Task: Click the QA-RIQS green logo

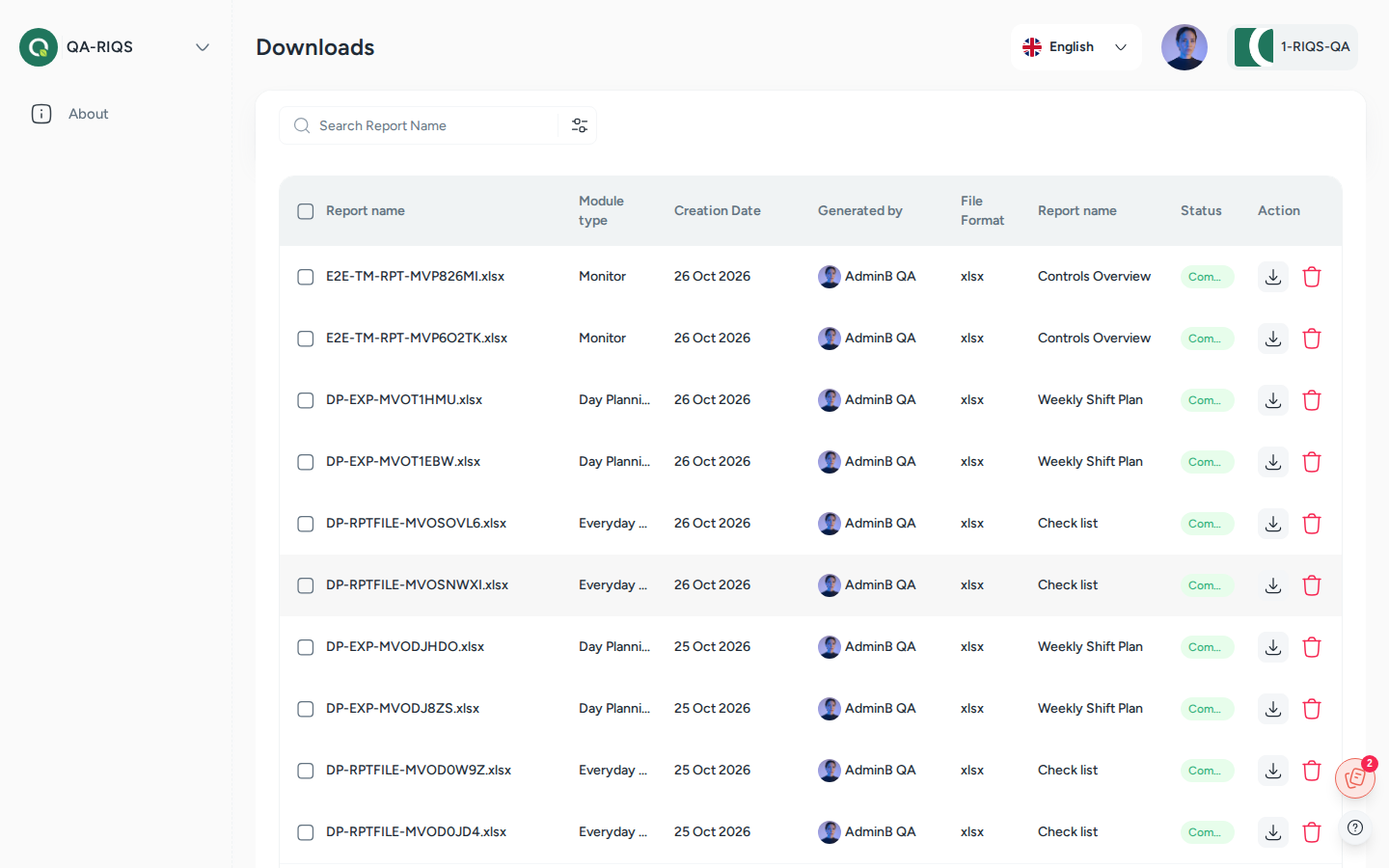Action: click(39, 47)
